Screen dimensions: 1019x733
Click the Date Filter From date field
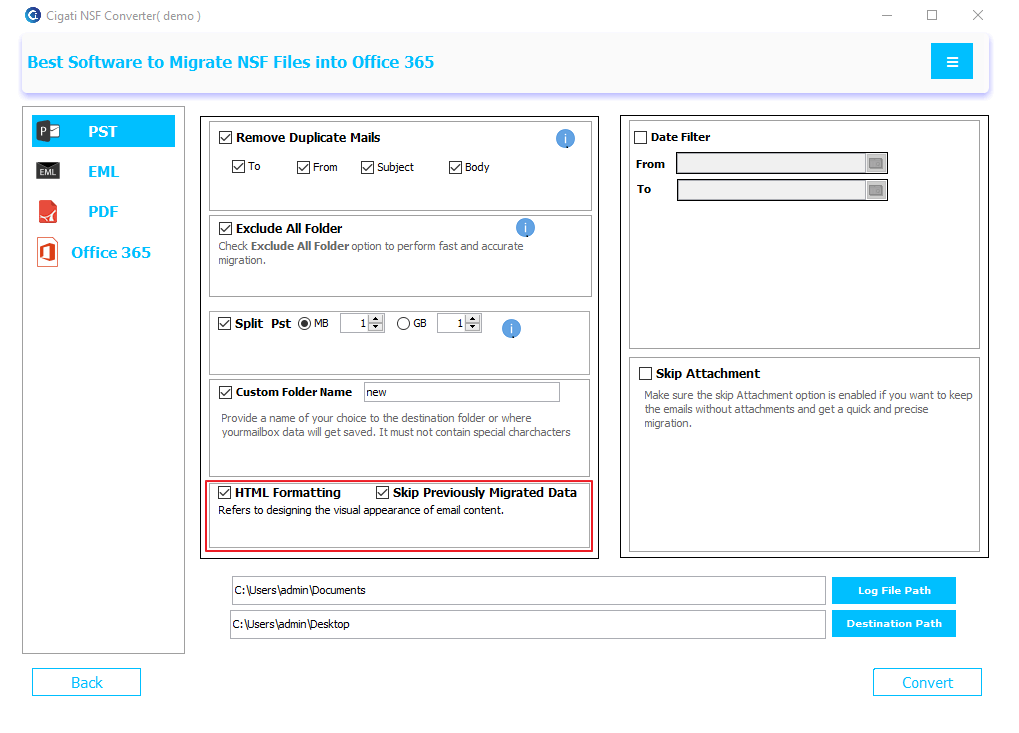[782, 163]
